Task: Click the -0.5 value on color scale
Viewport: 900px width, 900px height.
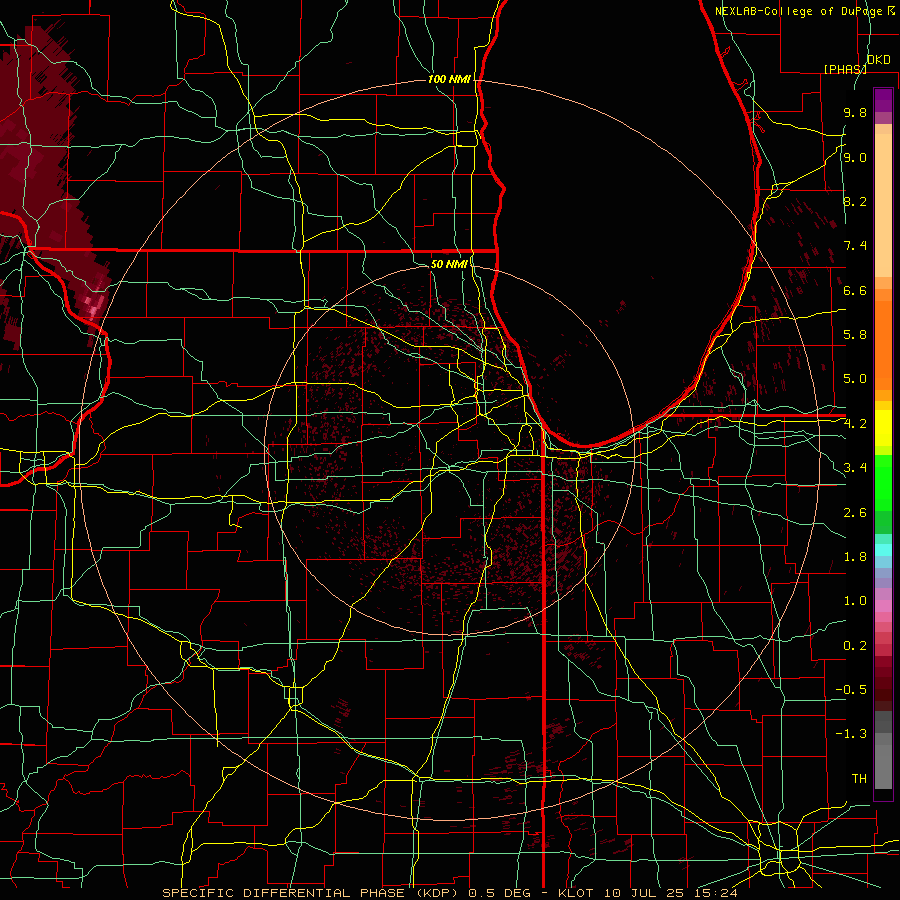Action: pos(851,690)
